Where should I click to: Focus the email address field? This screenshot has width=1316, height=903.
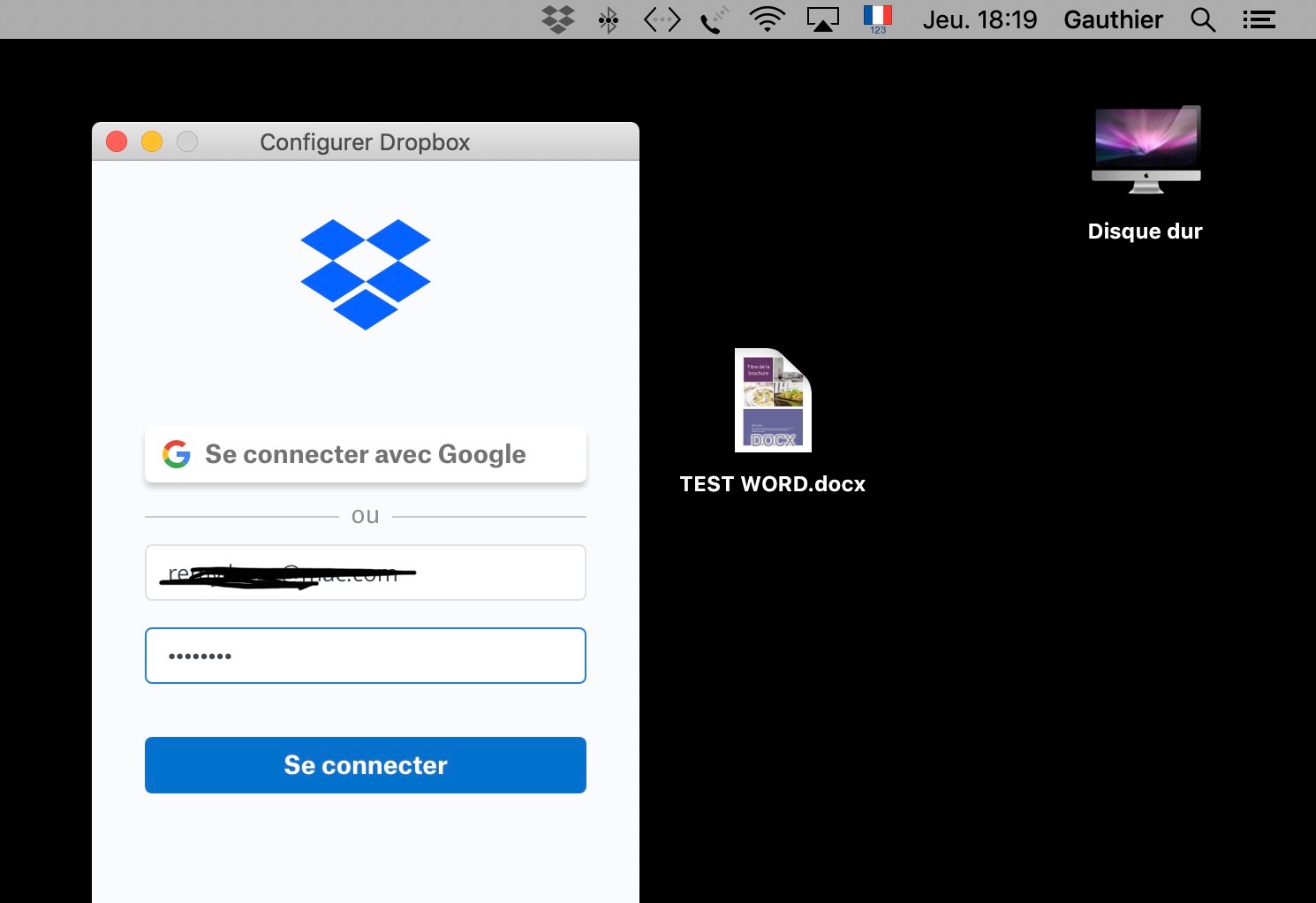pos(366,573)
